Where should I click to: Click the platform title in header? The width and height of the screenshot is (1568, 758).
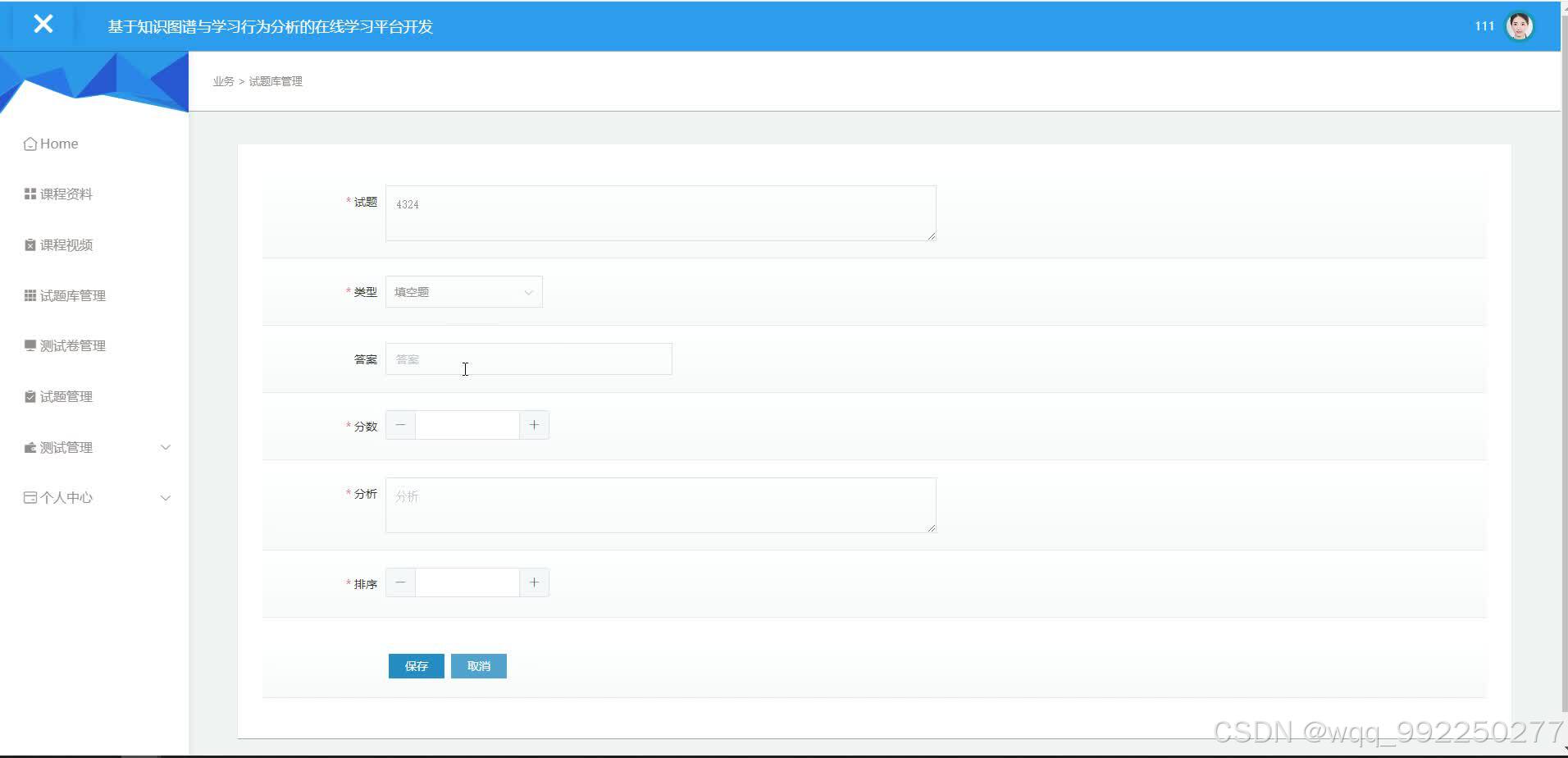270,26
